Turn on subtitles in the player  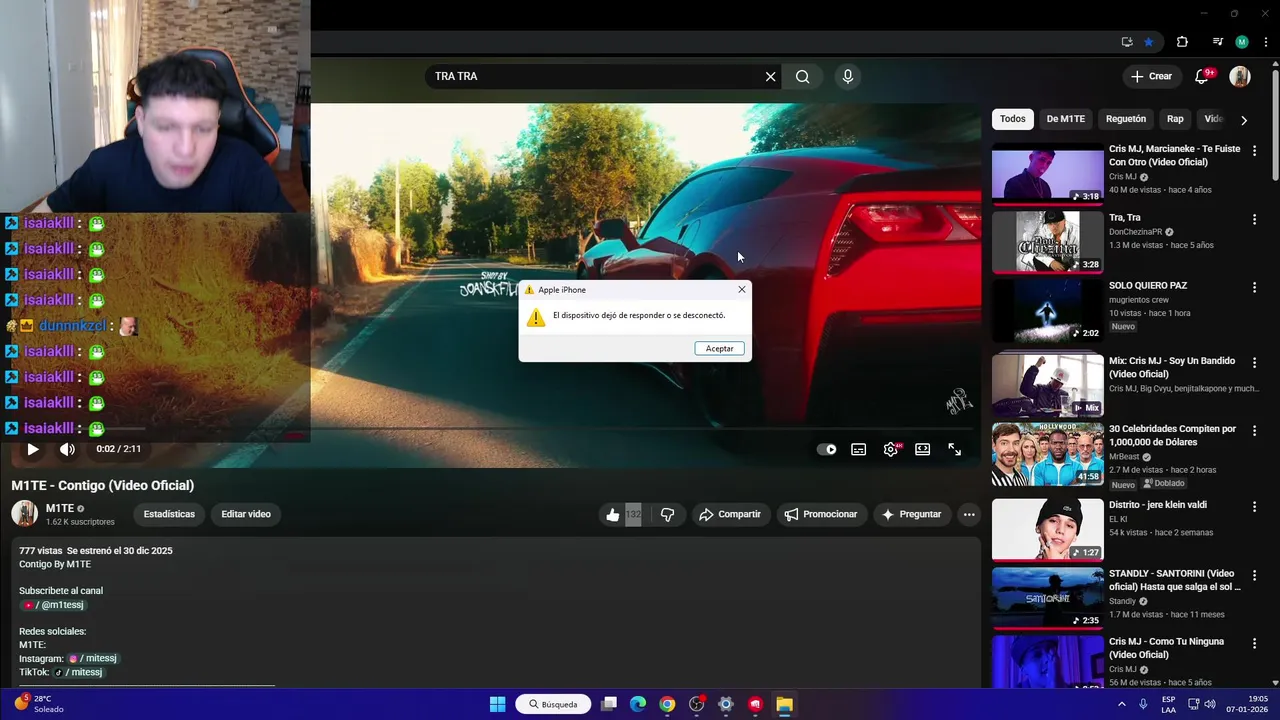[x=858, y=450]
